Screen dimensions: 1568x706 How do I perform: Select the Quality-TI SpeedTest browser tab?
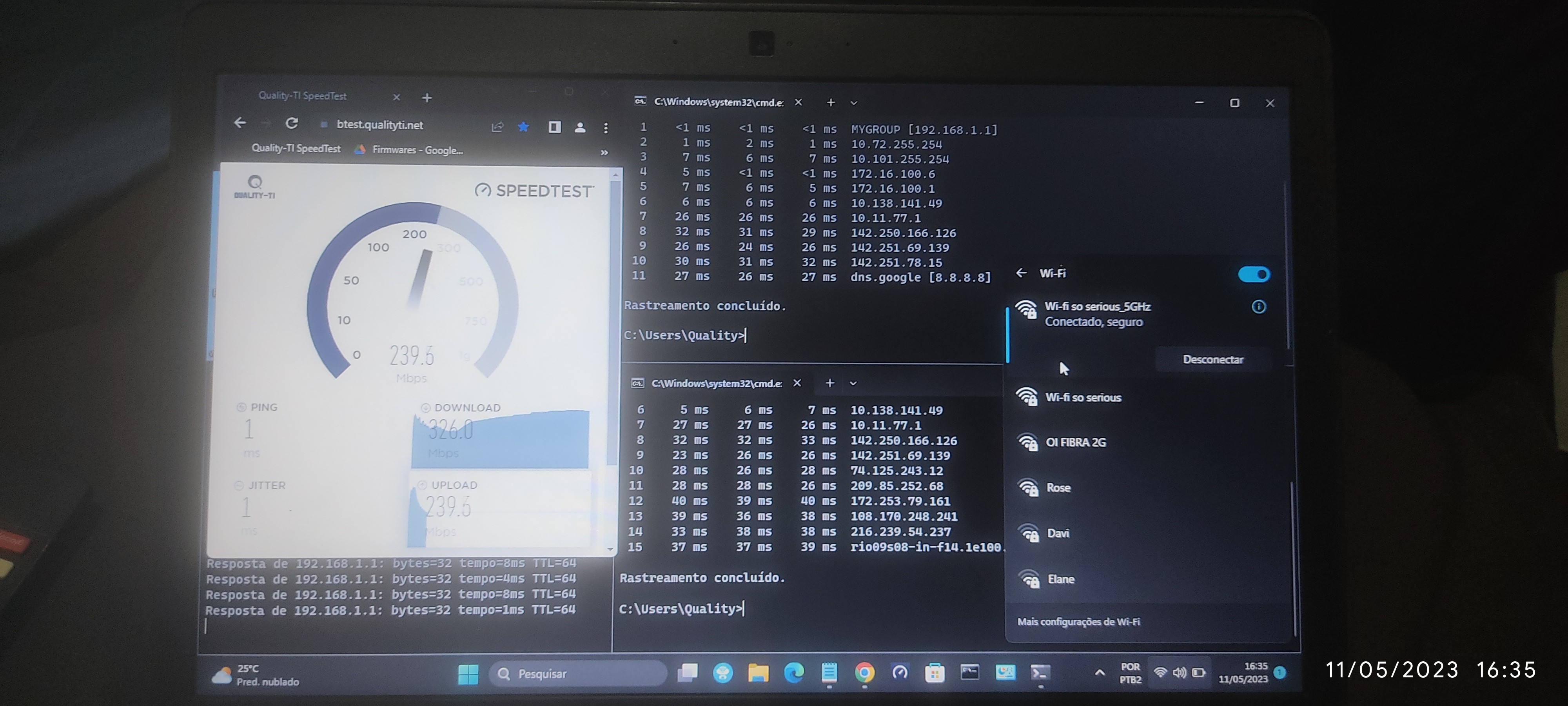click(x=303, y=96)
